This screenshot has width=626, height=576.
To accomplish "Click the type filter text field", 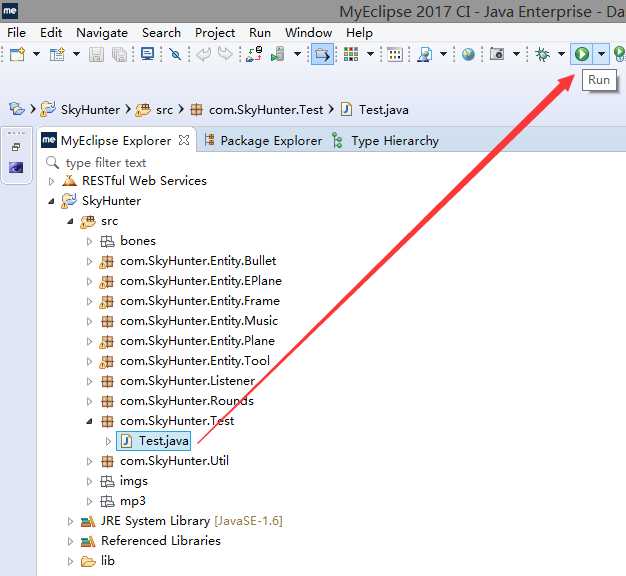I will click(x=105, y=163).
